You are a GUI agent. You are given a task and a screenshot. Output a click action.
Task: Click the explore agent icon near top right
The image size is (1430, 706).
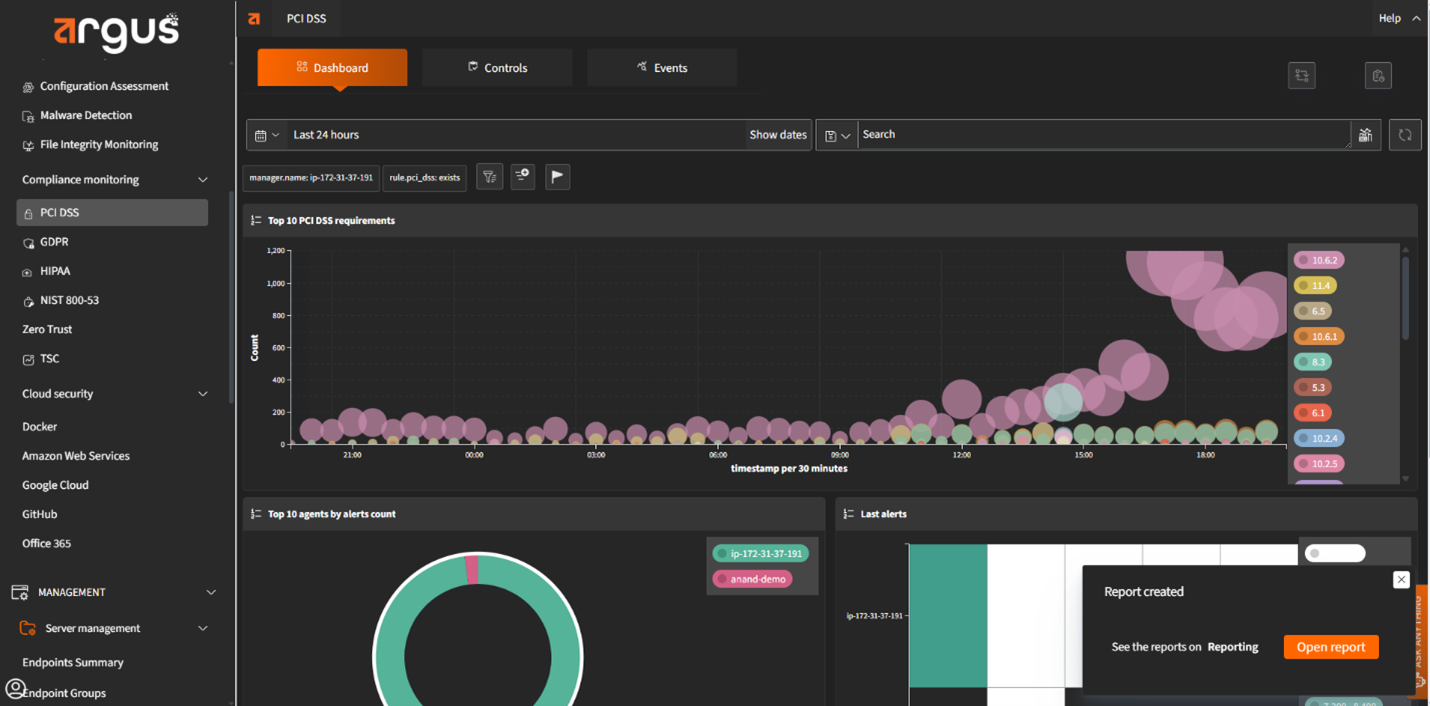coord(1301,76)
